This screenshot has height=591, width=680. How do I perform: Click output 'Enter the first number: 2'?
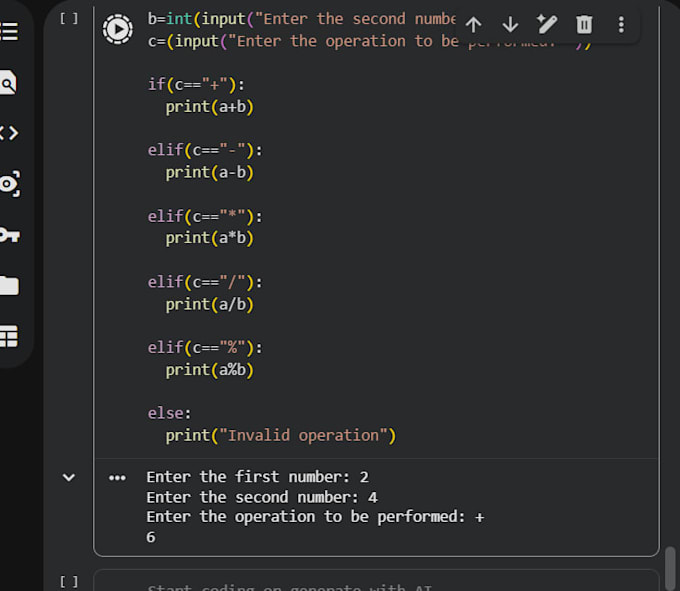[258, 477]
